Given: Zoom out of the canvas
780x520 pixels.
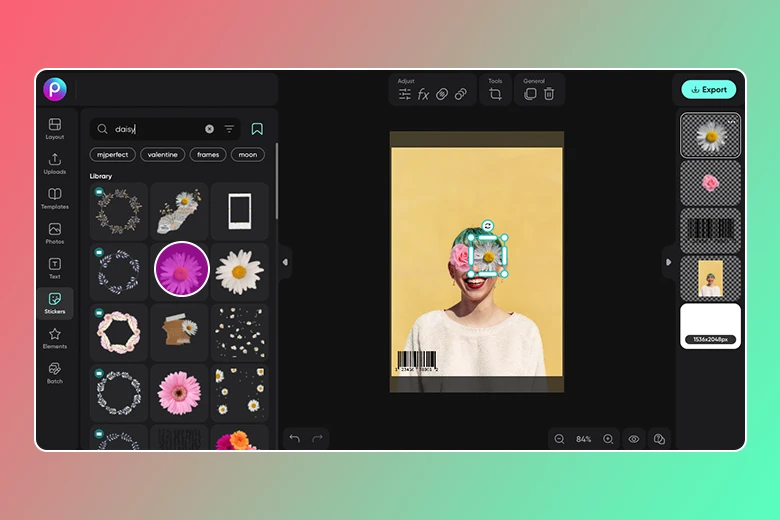Looking at the screenshot, I should click(559, 439).
